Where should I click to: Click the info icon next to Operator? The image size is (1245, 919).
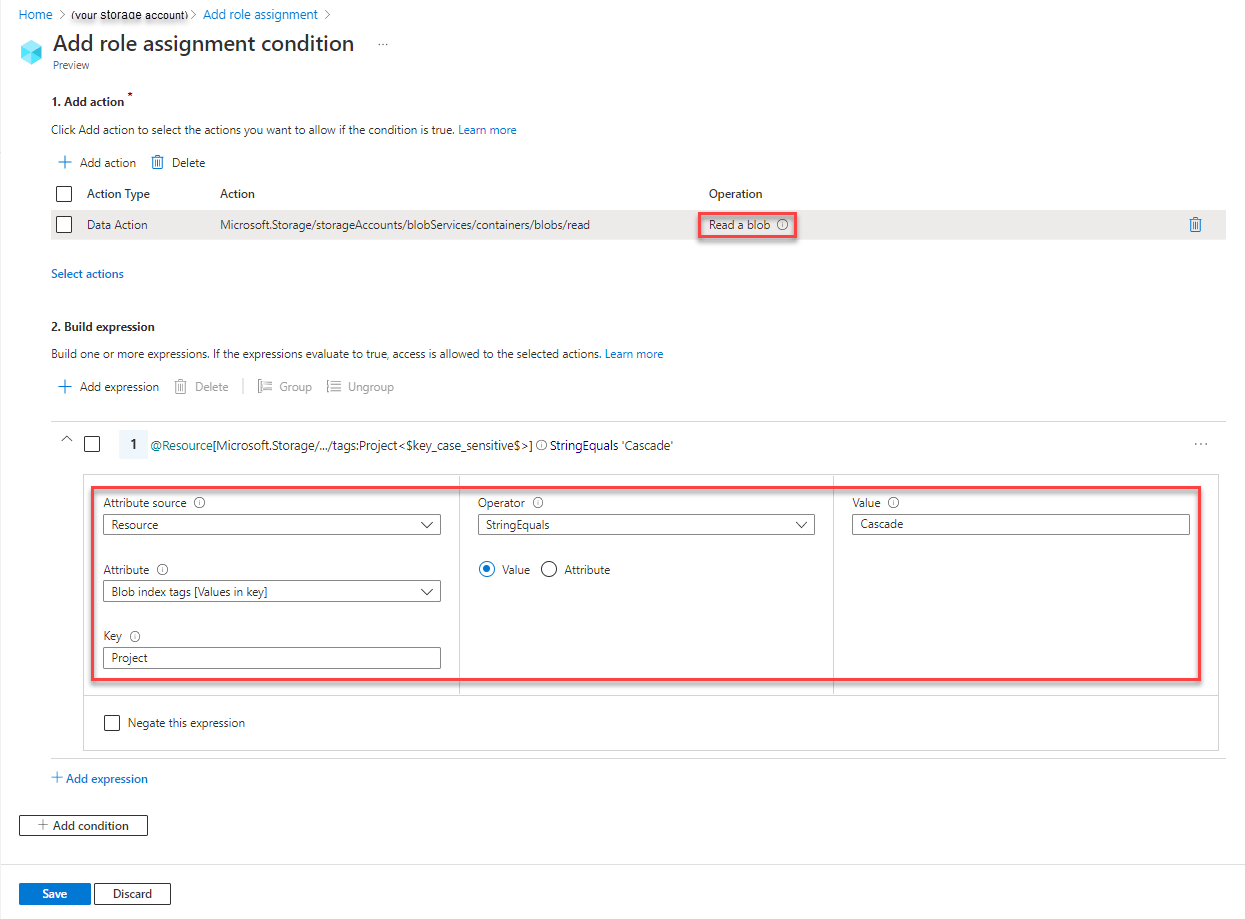538,503
